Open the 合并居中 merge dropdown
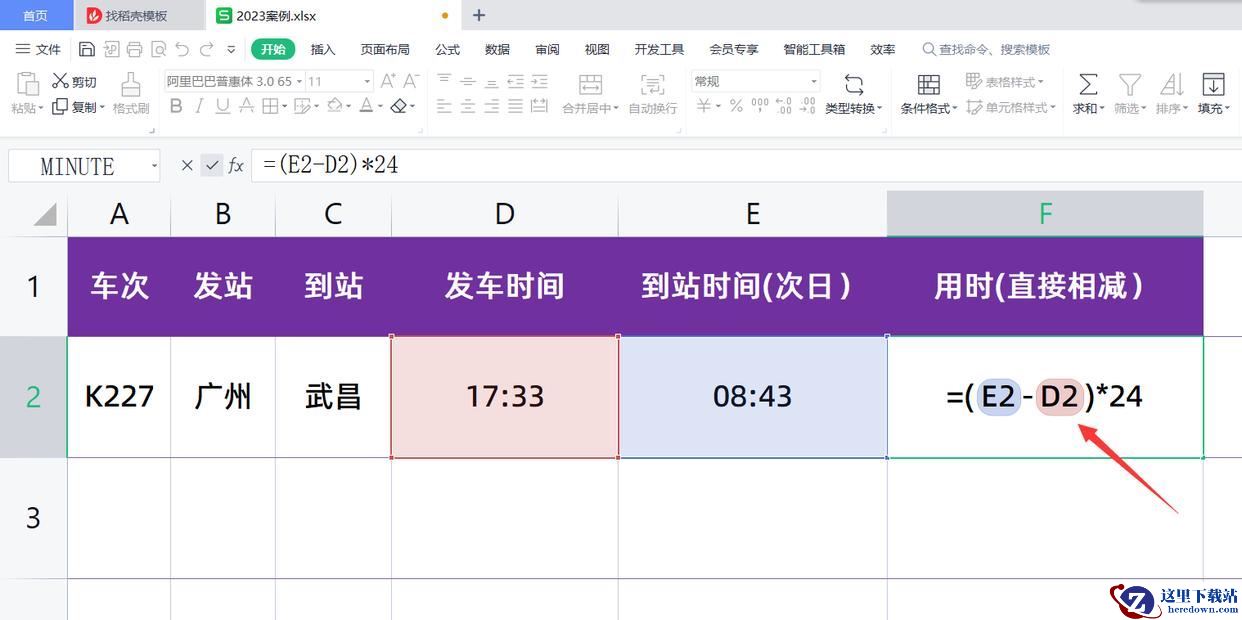This screenshot has height=620, width=1242. click(x=590, y=108)
